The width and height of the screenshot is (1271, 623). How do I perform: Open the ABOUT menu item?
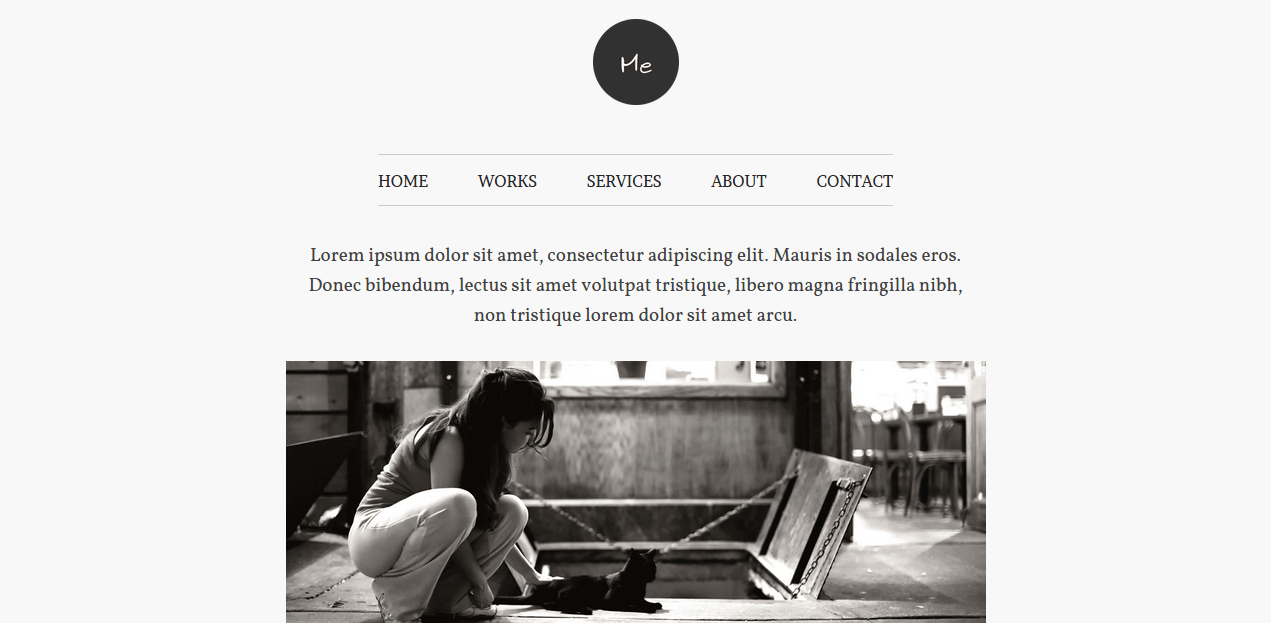739,181
